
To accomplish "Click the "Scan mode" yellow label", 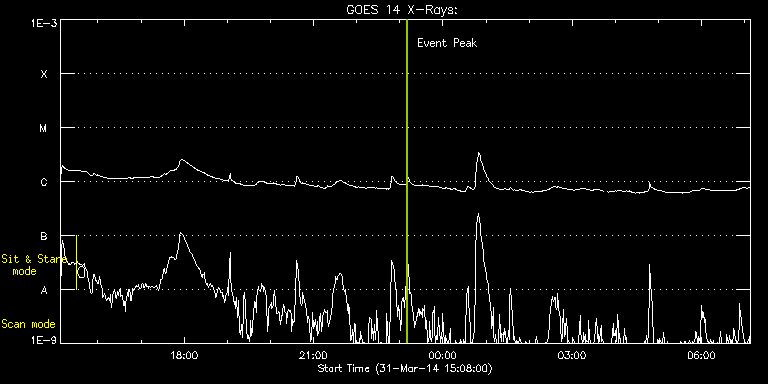I will [x=28, y=324].
